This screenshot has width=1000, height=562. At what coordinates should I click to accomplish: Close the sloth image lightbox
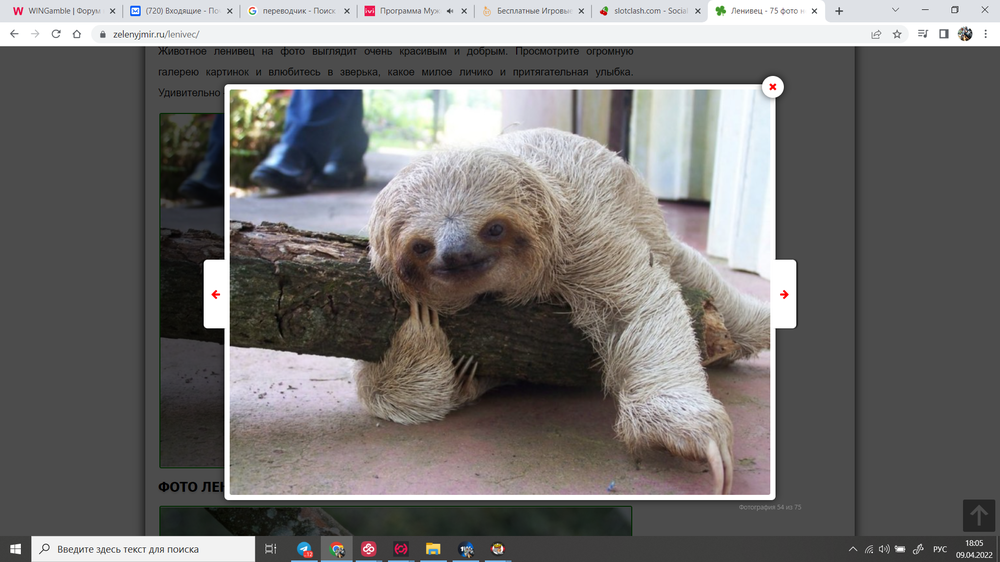pos(772,87)
